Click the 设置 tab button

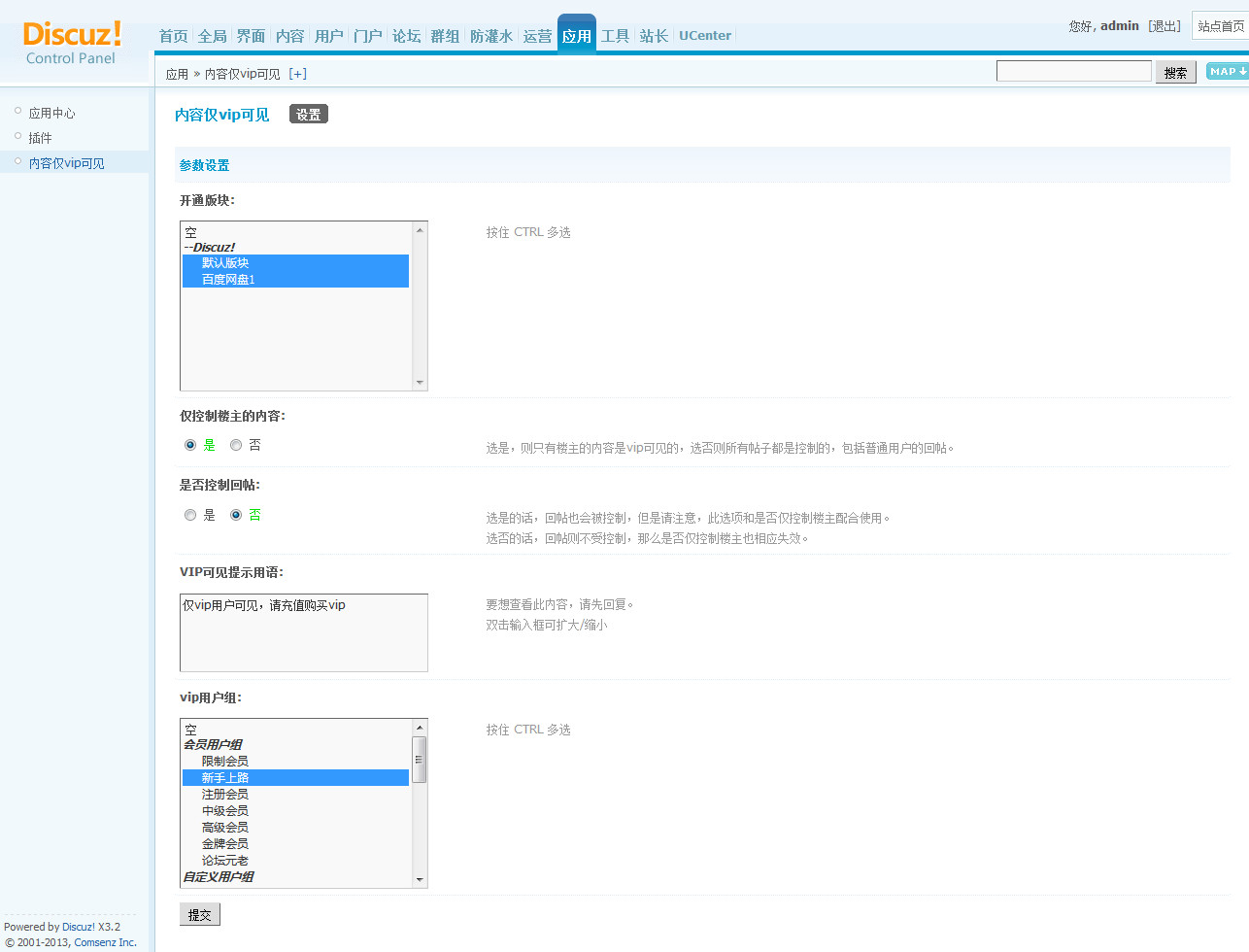point(309,115)
